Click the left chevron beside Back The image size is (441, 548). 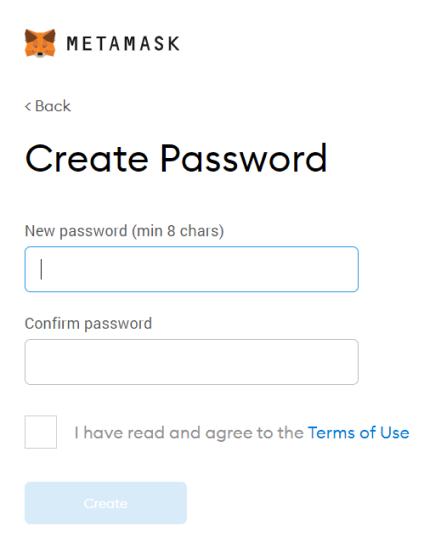[28, 106]
